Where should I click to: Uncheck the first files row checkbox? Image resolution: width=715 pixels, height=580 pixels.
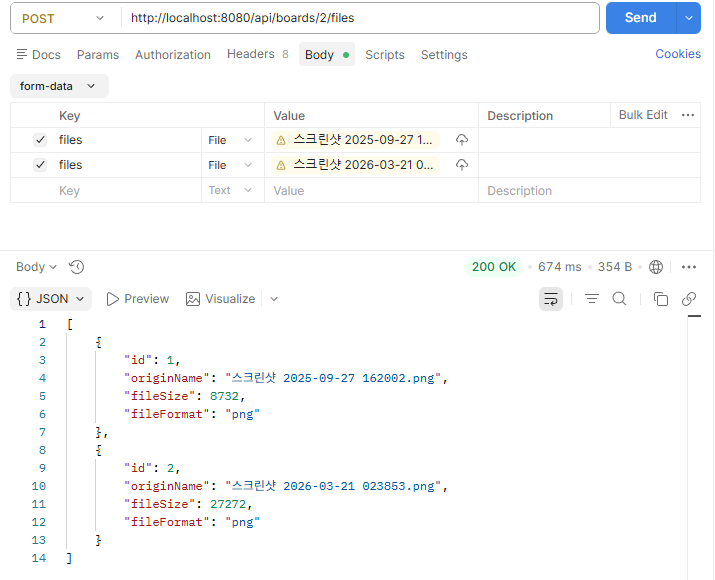tap(40, 140)
